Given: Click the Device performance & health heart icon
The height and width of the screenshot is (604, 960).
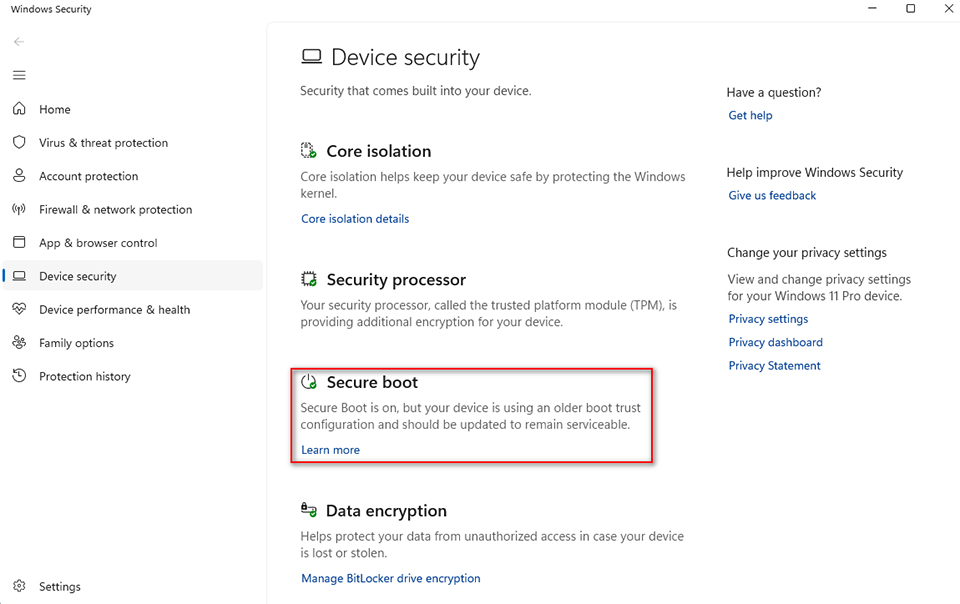Looking at the screenshot, I should coord(19,309).
